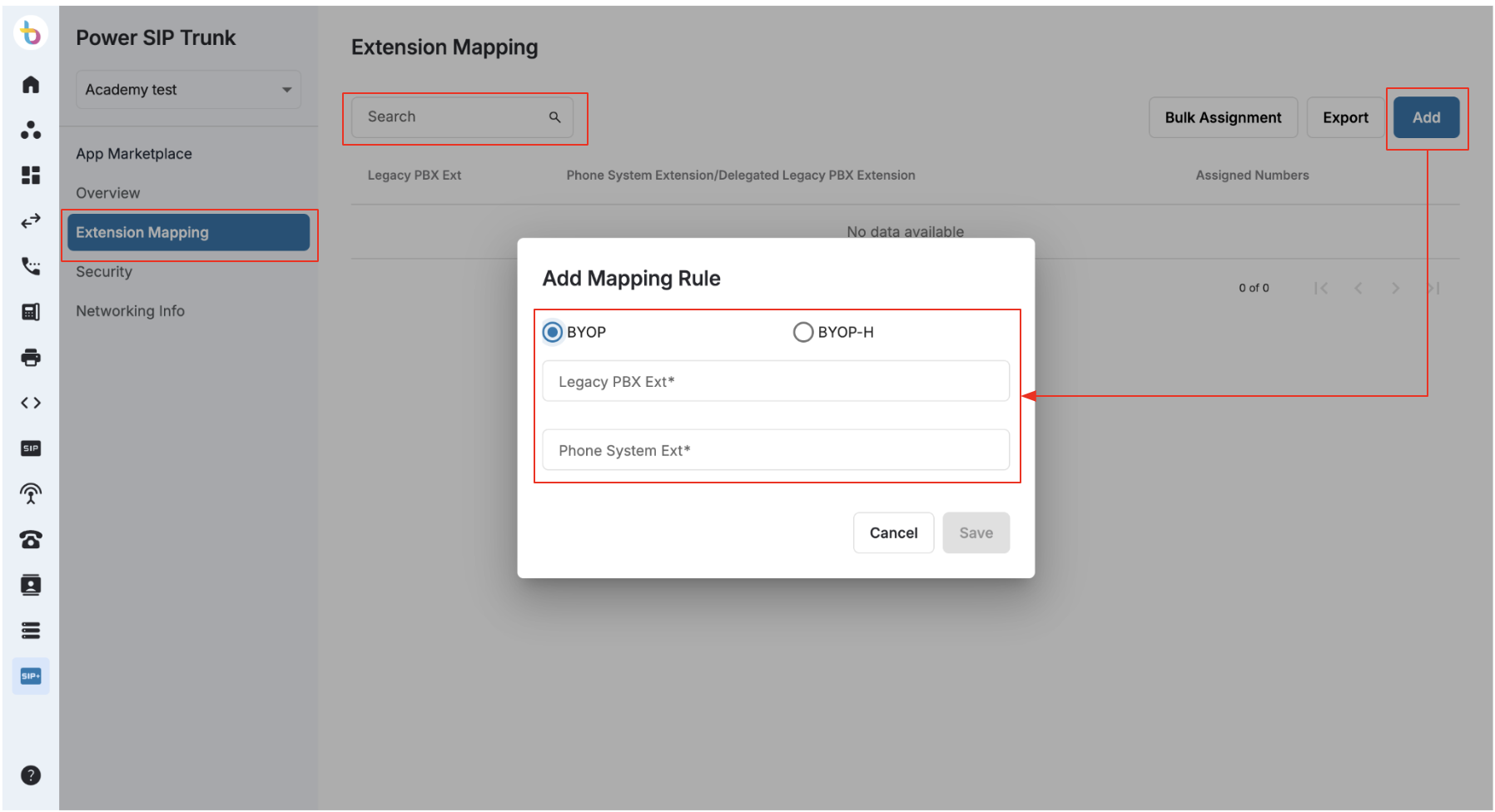
Task: Expand the Academy test dropdown
Action: pos(188,89)
